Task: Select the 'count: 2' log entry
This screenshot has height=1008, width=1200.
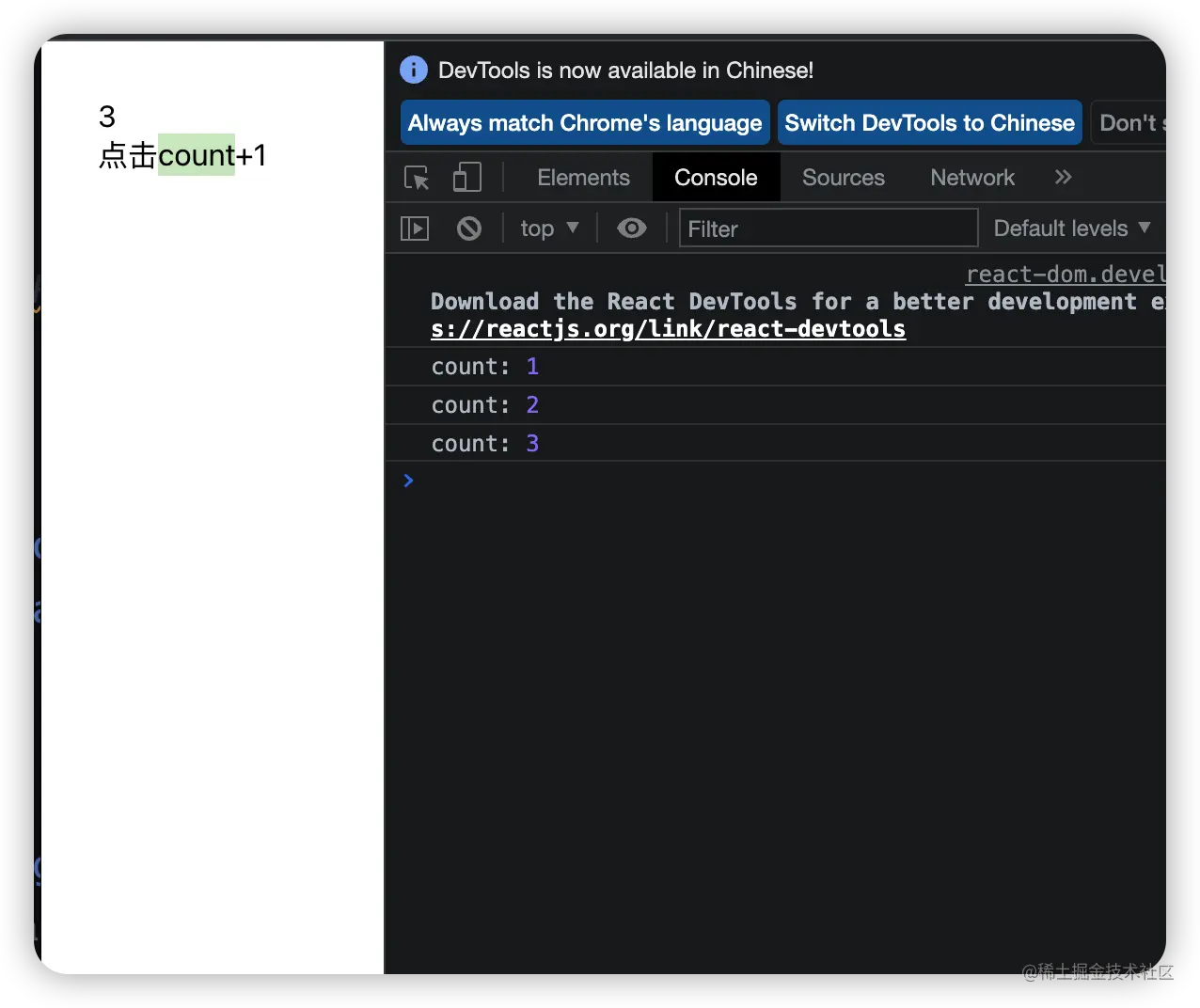Action: click(x=775, y=405)
